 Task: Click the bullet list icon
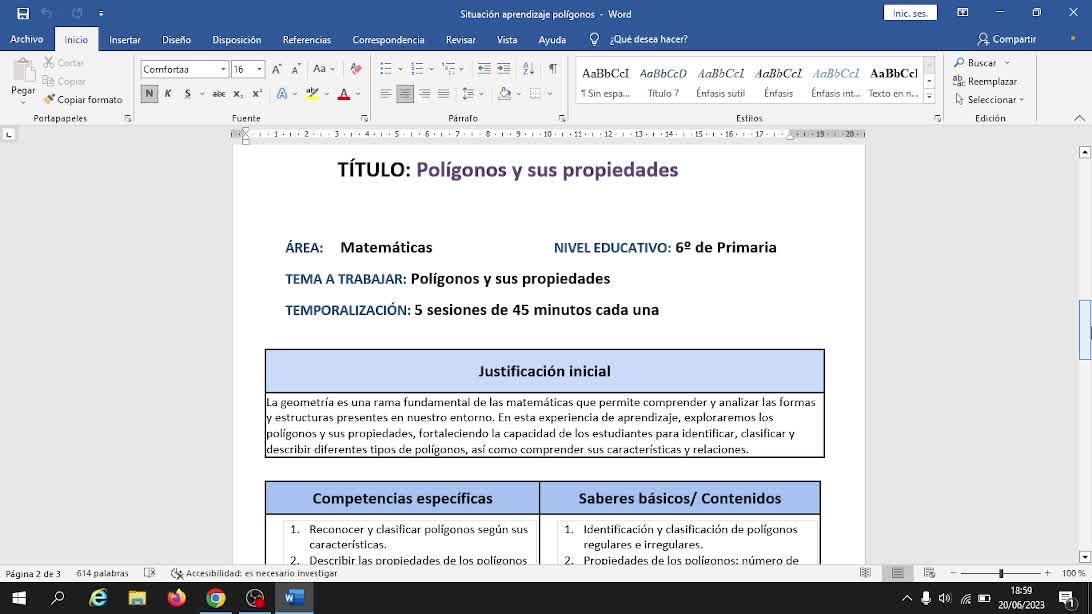386,69
